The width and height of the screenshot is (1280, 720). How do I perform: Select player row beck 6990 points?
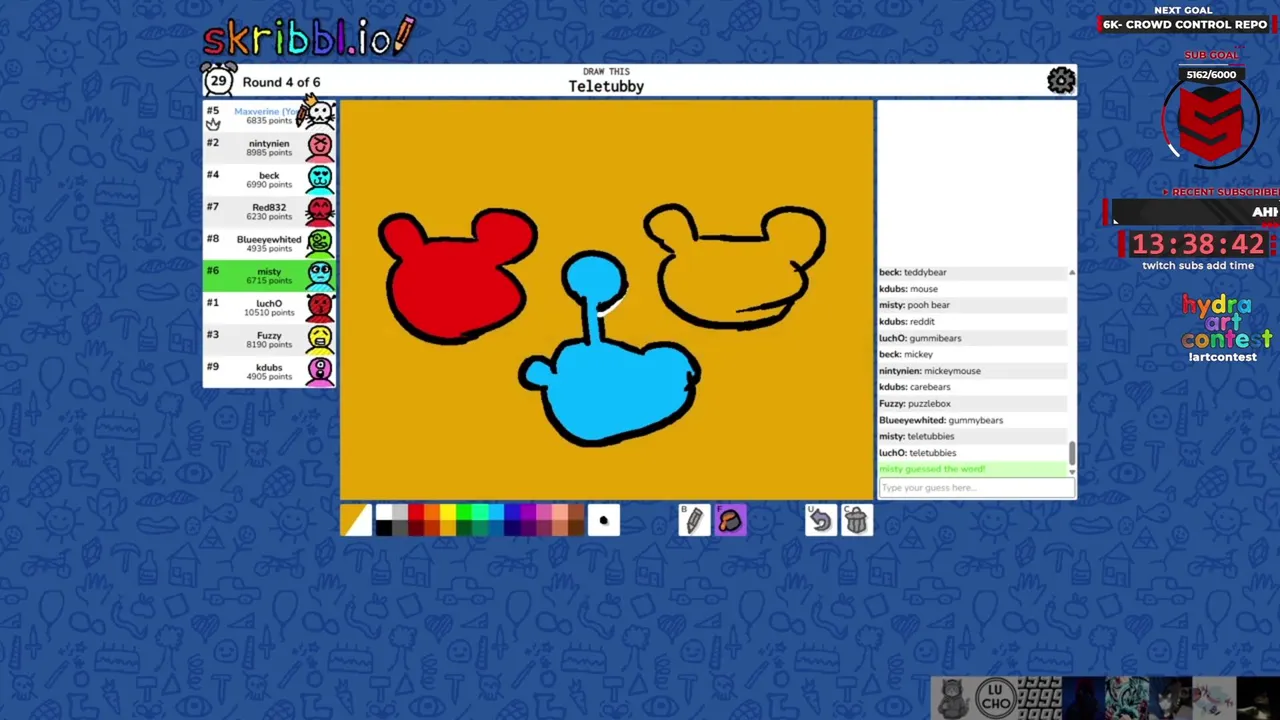click(x=269, y=180)
